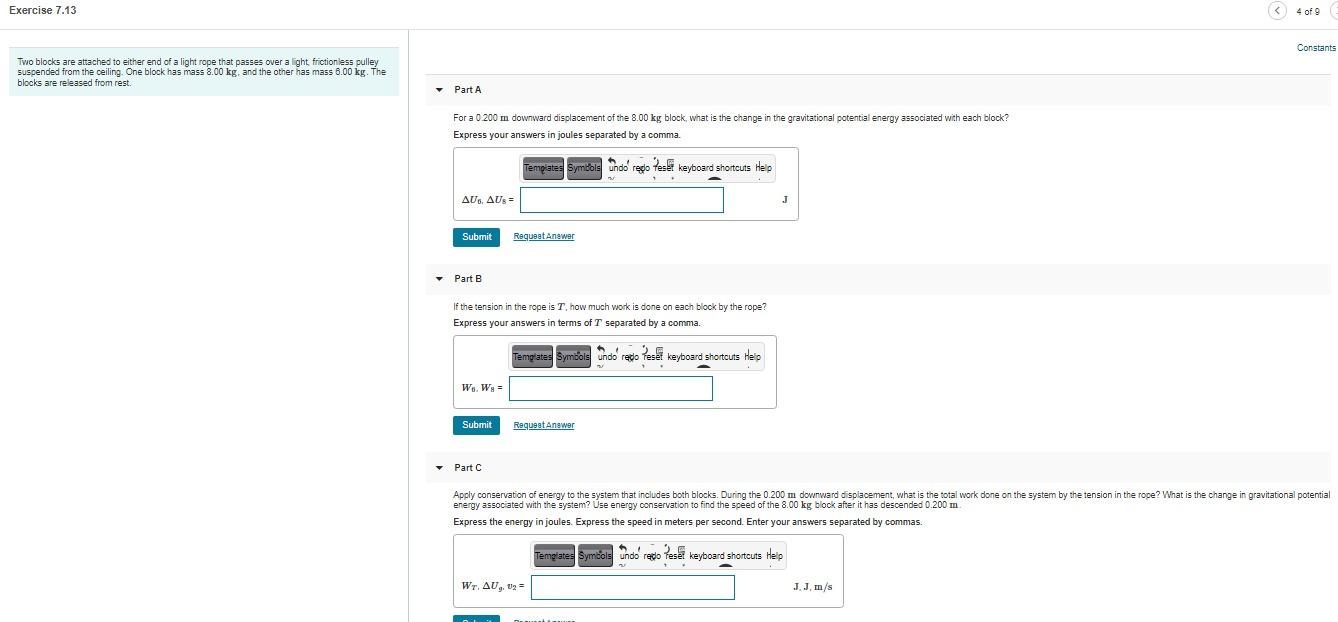Viewport: 1338px width, 622px height.
Task: Click Request Answer under Part A
Action: tap(544, 236)
